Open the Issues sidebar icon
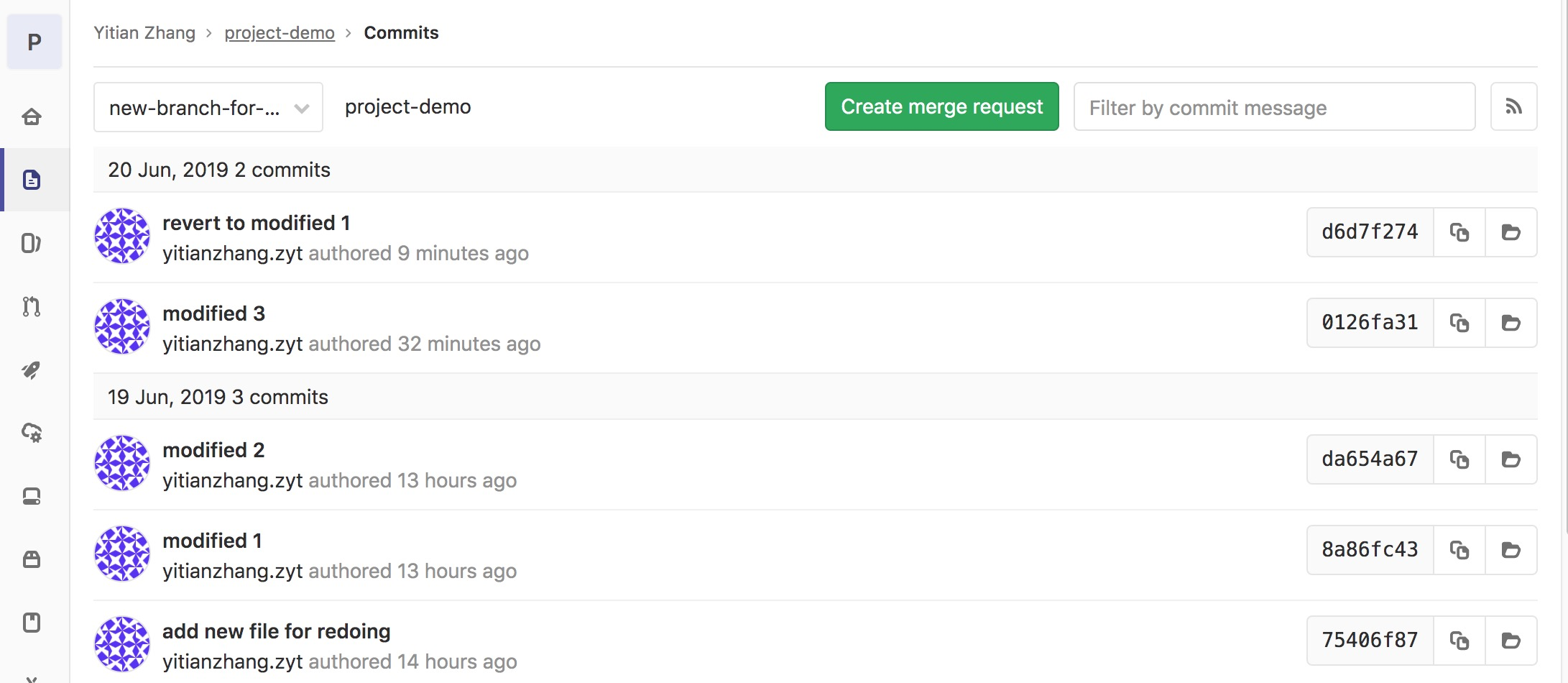The height and width of the screenshot is (683, 1568). click(32, 243)
